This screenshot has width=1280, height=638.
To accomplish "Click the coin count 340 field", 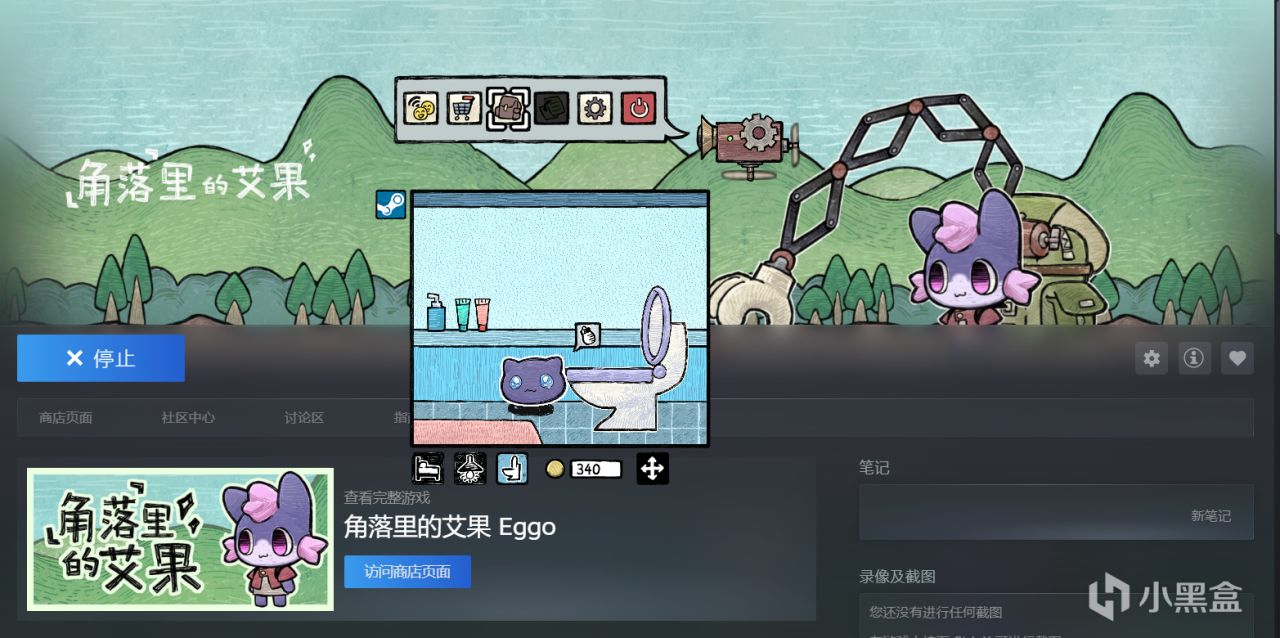I will (596, 469).
